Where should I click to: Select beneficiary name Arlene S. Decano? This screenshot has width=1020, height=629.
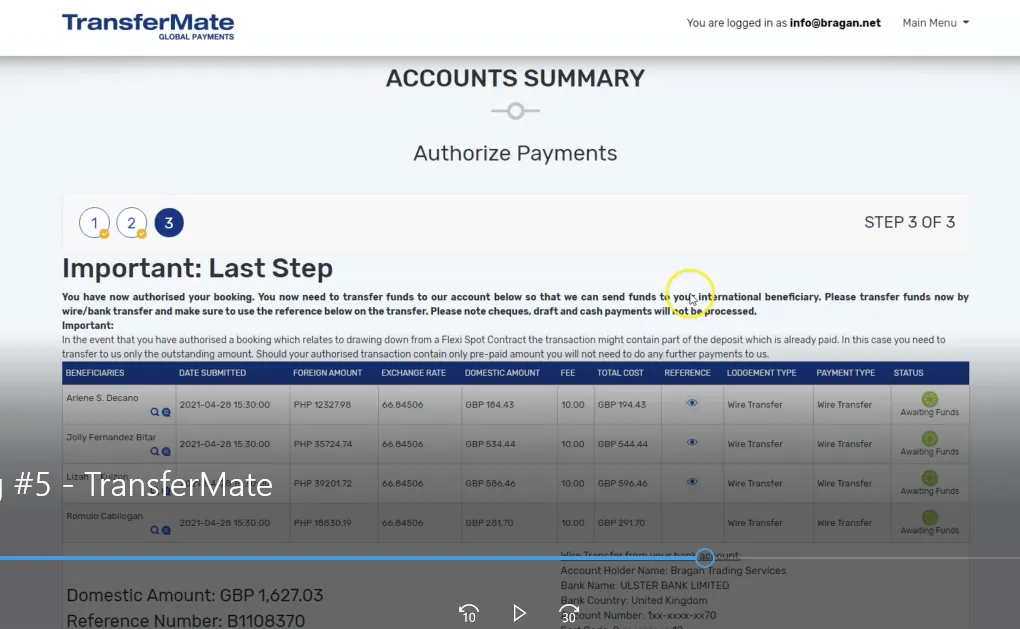pyautogui.click(x=102, y=397)
